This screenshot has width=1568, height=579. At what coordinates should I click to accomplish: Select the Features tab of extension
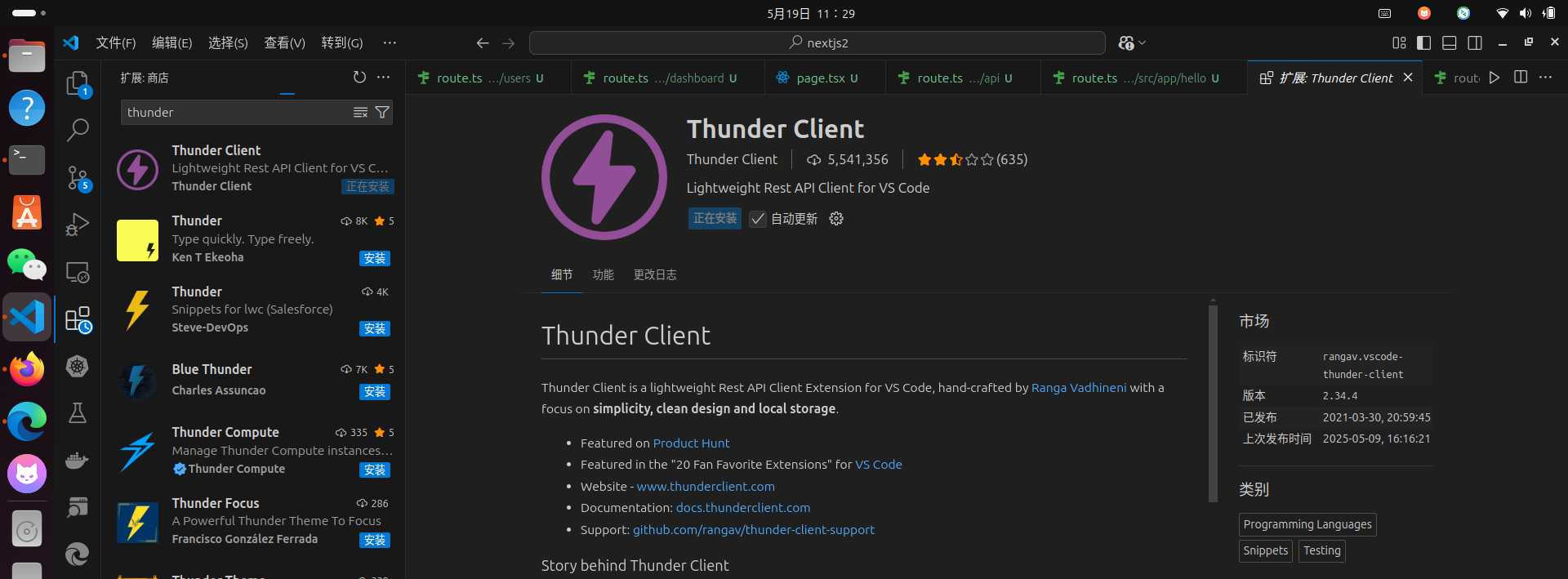[x=603, y=274]
